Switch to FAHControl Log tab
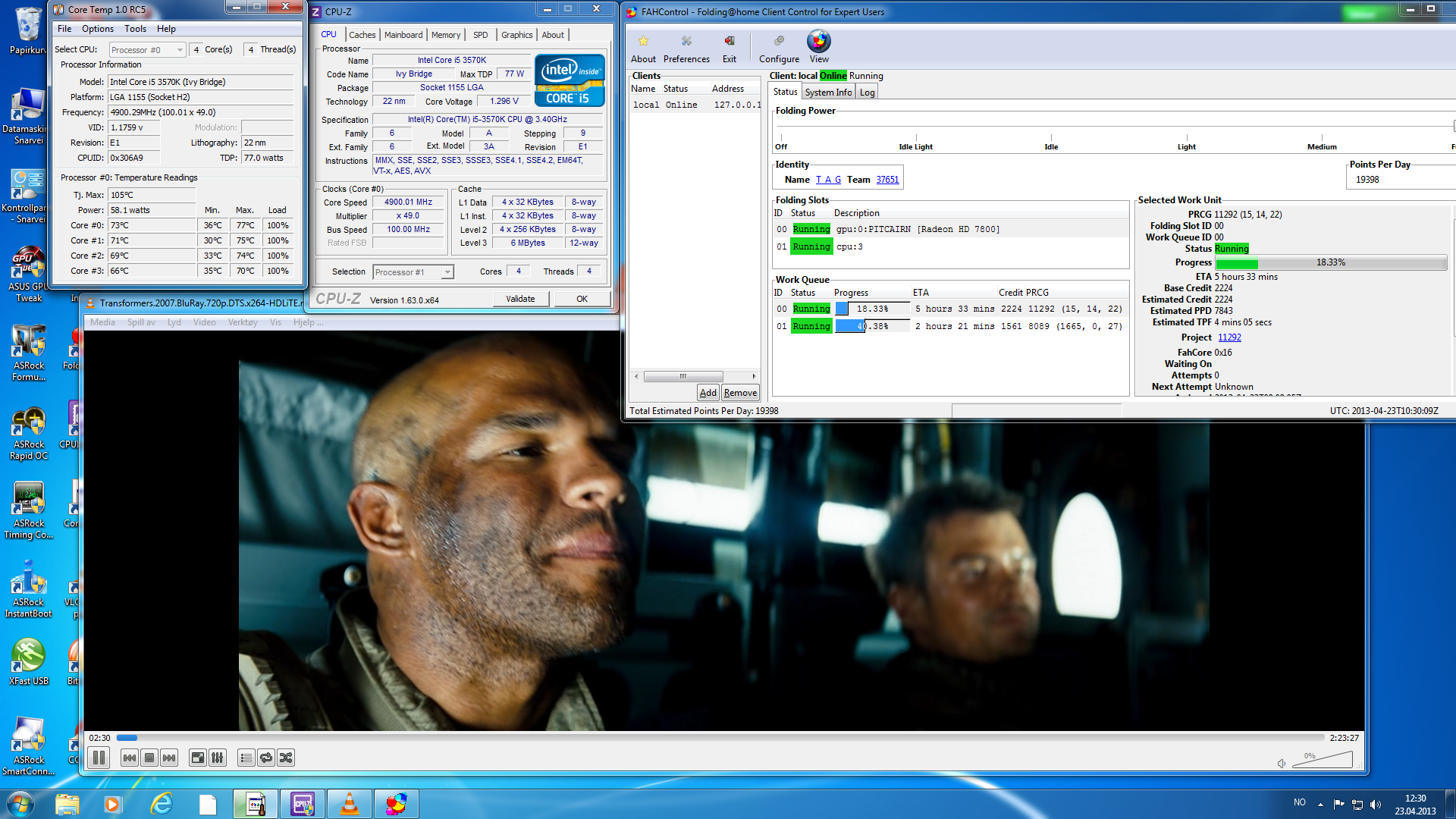This screenshot has height=819, width=1456. pyautogui.click(x=867, y=93)
